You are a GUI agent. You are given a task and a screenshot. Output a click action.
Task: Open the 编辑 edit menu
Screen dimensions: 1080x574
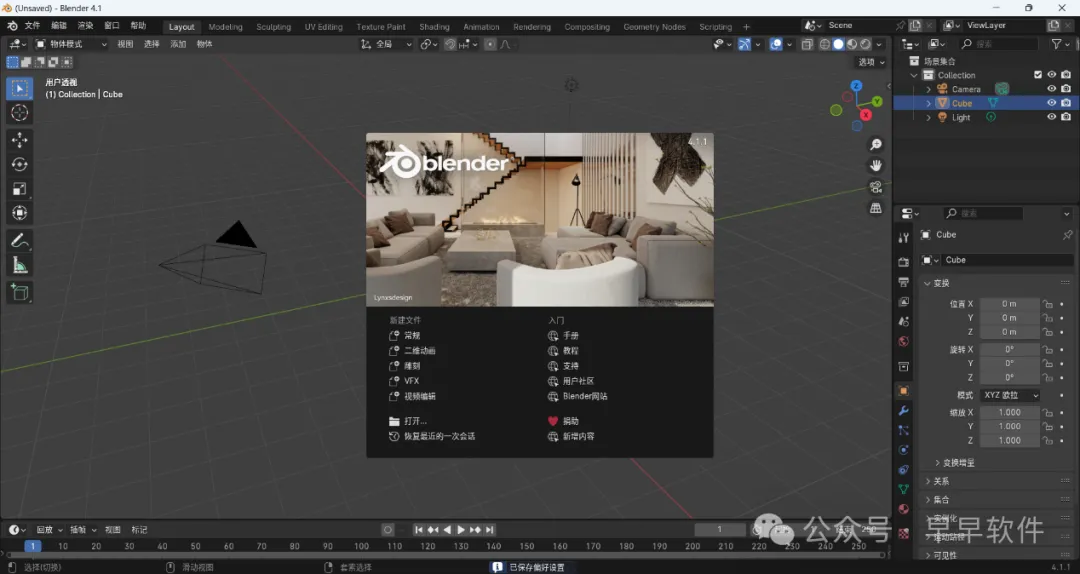[x=59, y=25]
